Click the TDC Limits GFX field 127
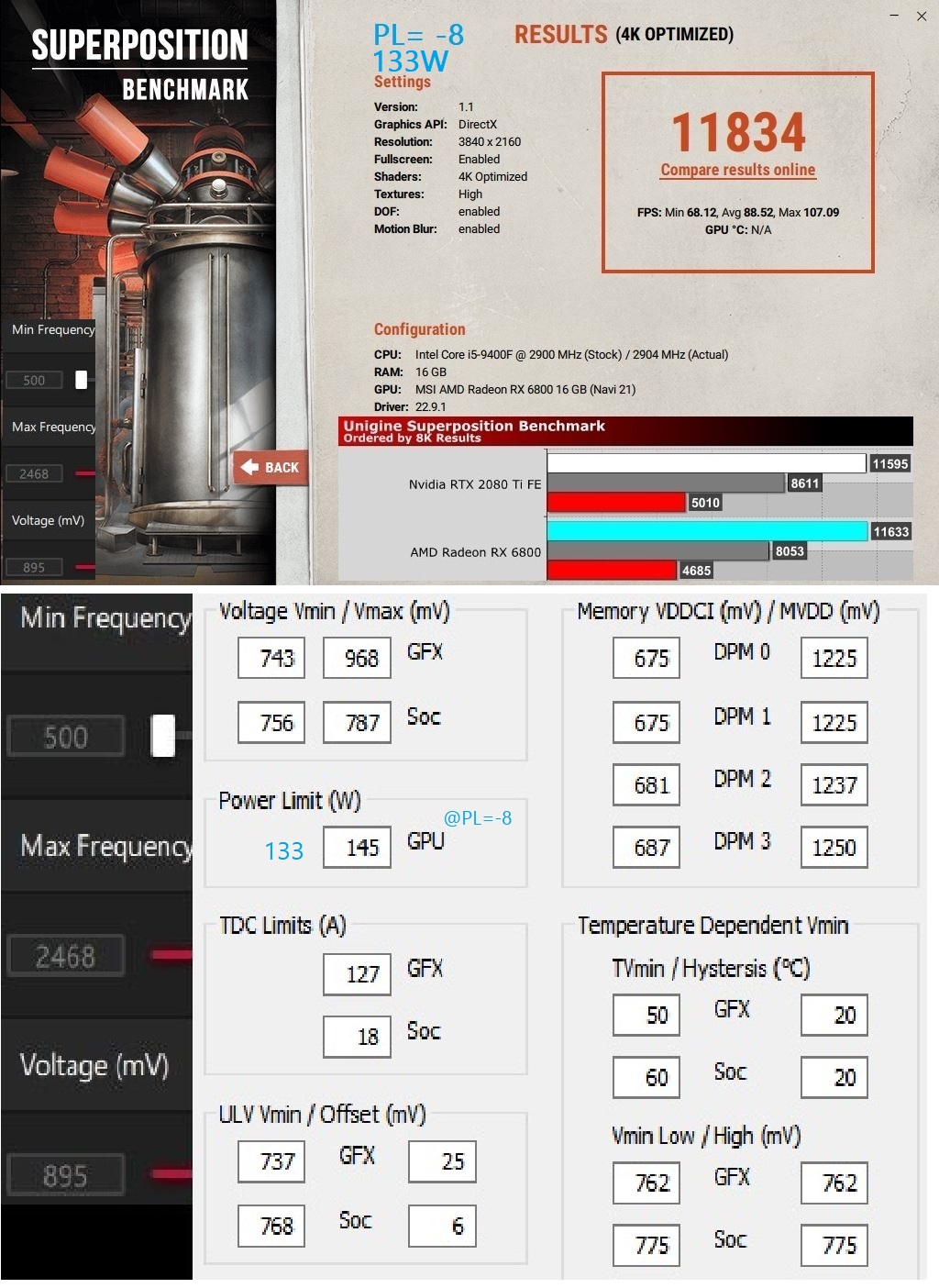Viewport: 939px width, 1288px height. coord(357,974)
